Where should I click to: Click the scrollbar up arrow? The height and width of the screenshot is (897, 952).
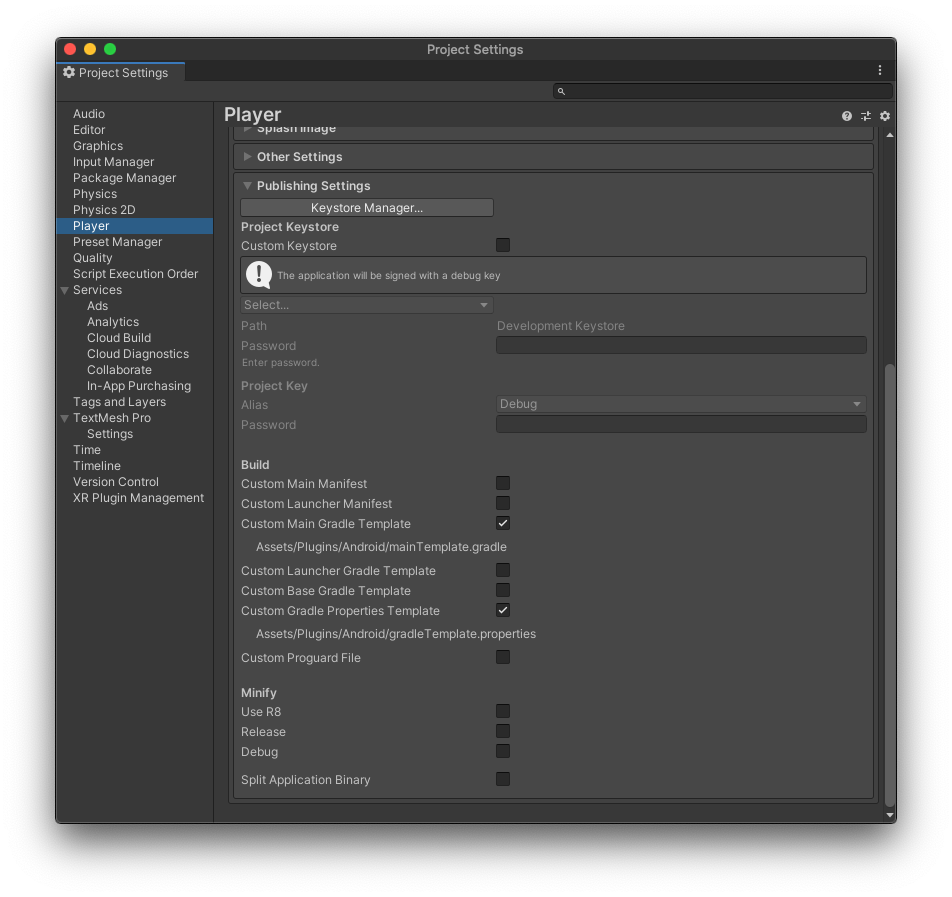click(890, 135)
